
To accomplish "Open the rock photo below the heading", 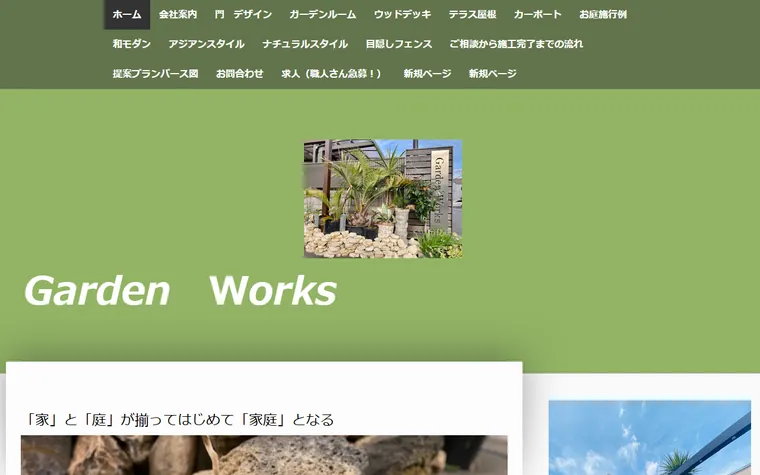I will click(264, 455).
